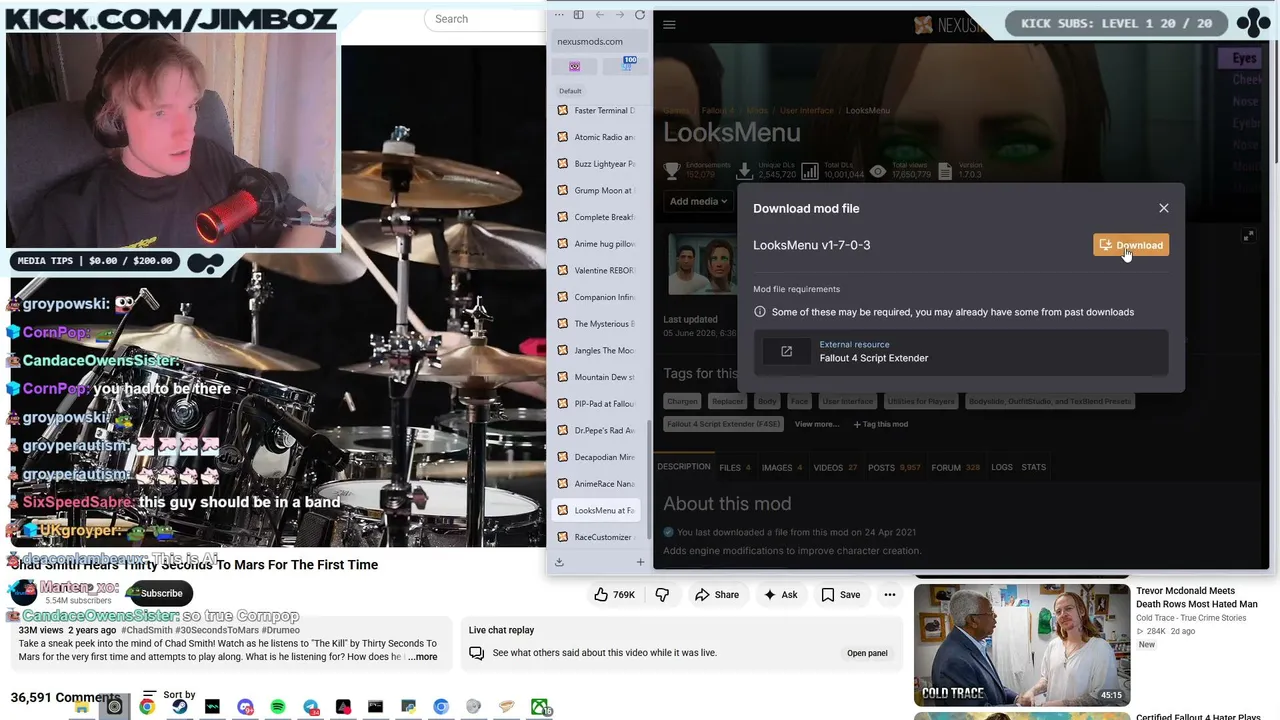Open the LOGS tab on mod page
The height and width of the screenshot is (720, 1280).
(x=1002, y=467)
